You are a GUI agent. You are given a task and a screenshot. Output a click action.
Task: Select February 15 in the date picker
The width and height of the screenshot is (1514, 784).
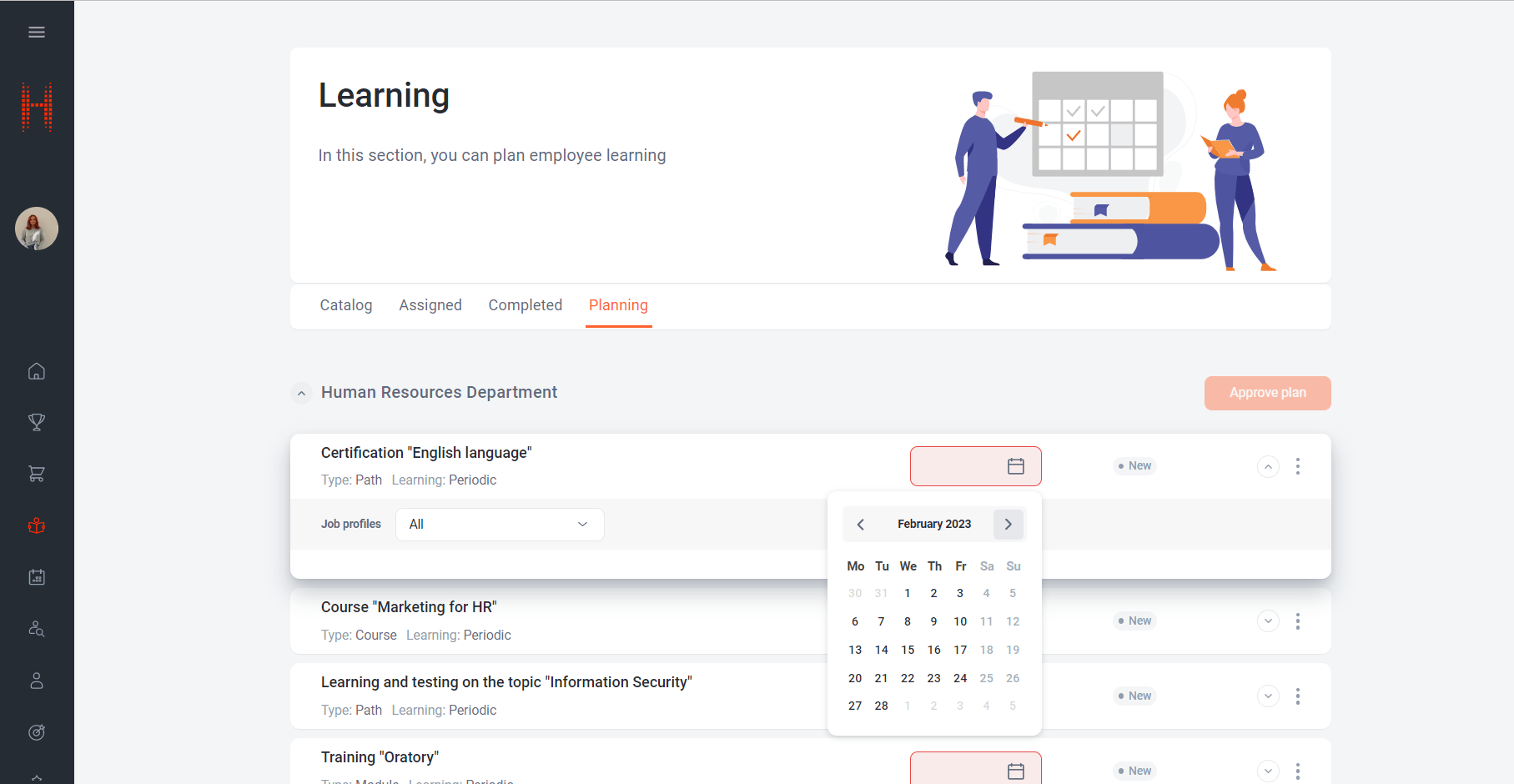point(908,650)
